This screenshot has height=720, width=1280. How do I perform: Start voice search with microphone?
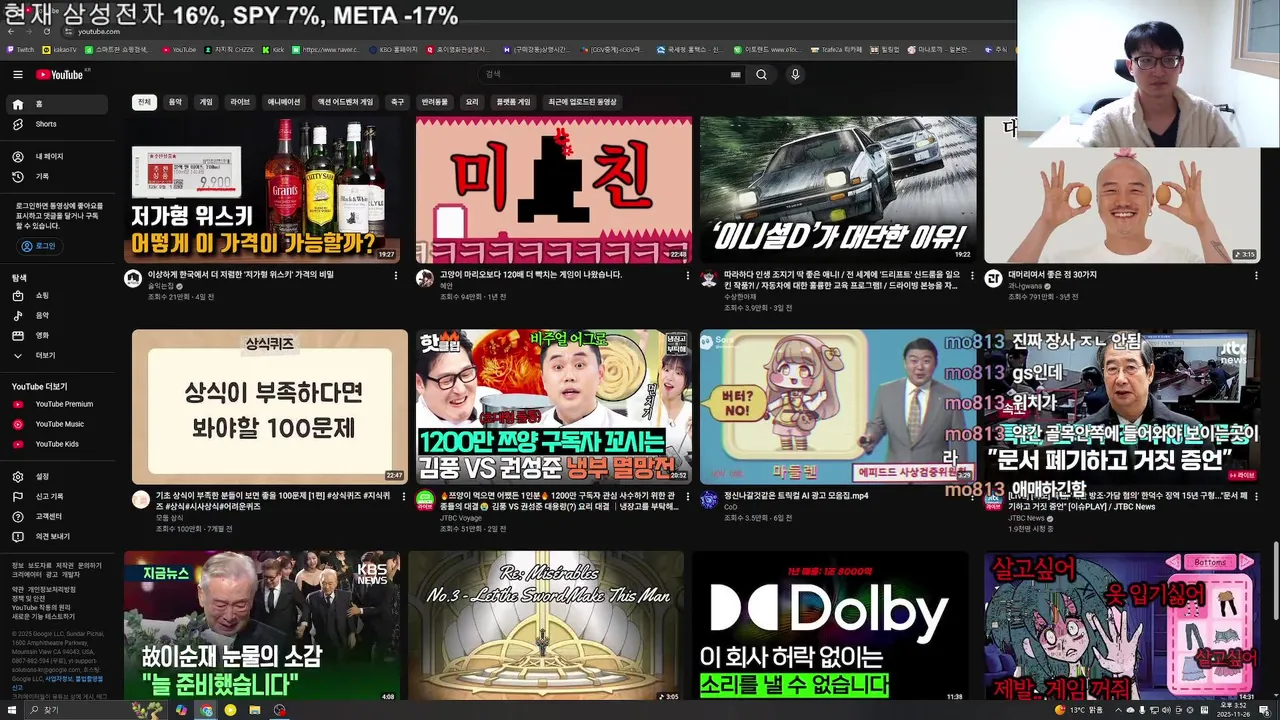click(x=795, y=74)
